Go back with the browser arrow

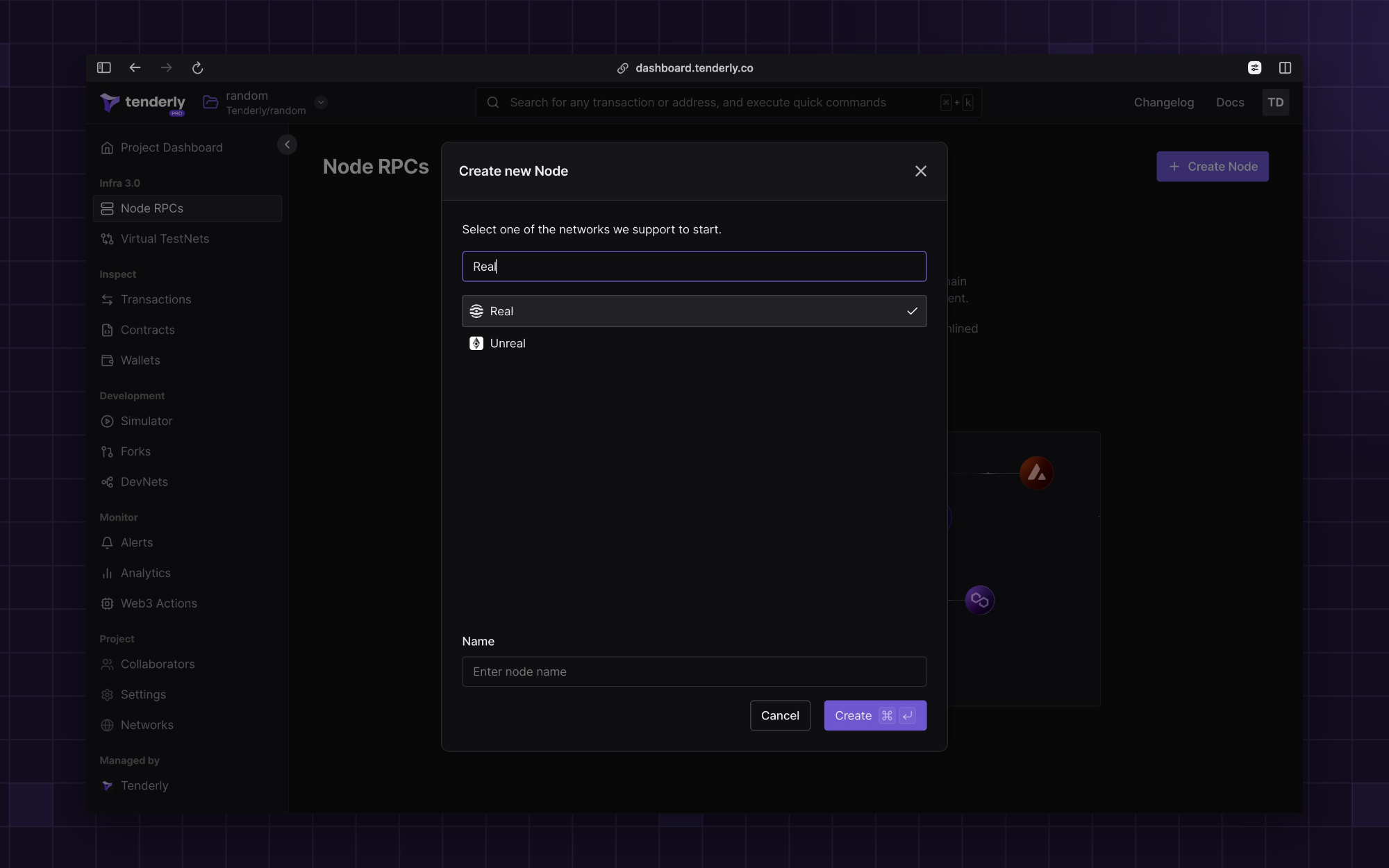[x=135, y=67]
